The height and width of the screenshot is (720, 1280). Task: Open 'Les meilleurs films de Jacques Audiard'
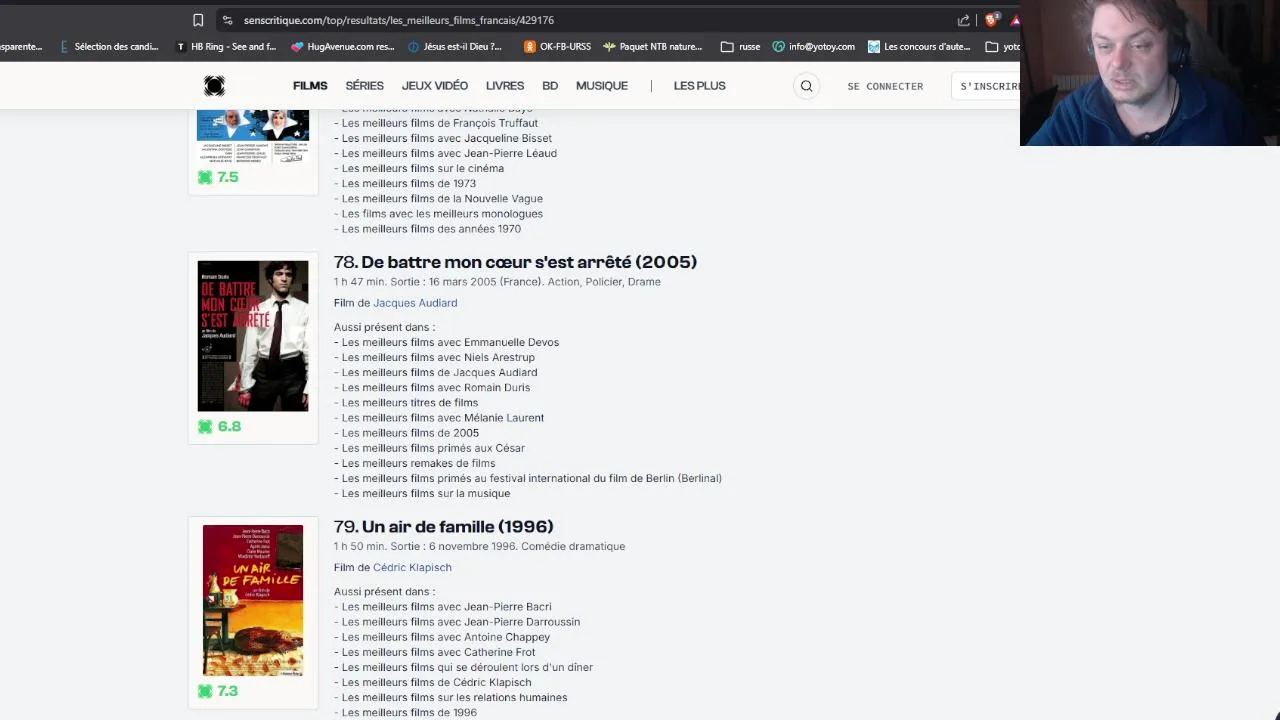click(439, 372)
